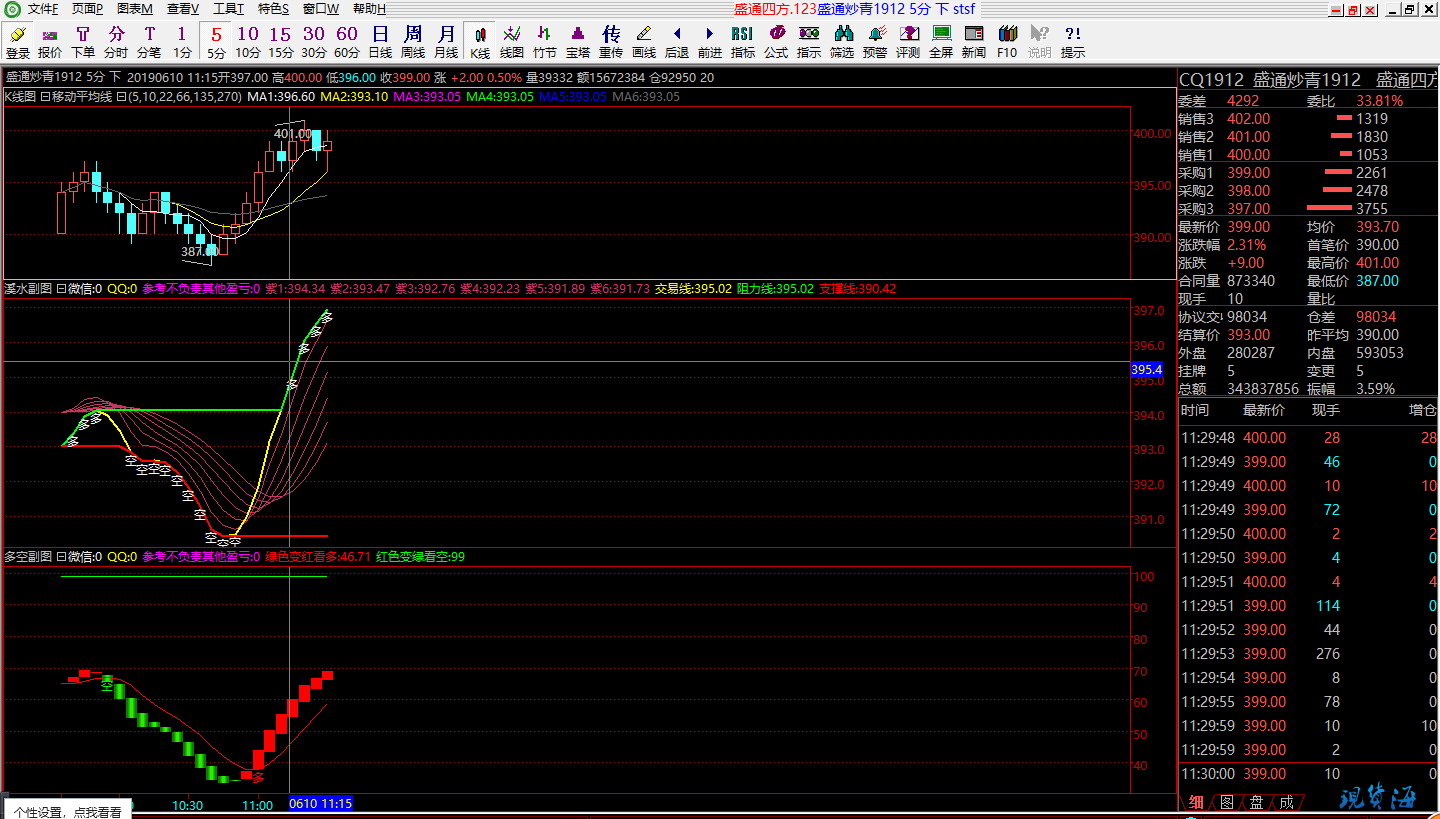Click the 前进 forward arrow
The width and height of the screenshot is (1440, 819).
[x=710, y=42]
